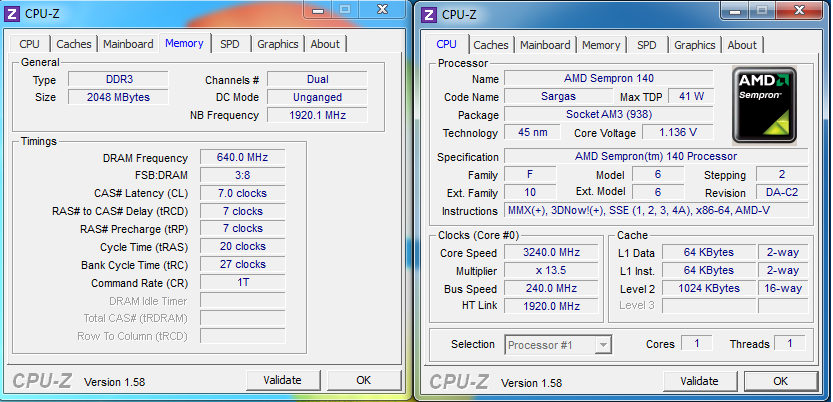Screen dimensions: 833x402
Task: Click the instructions list field
Action: pos(656,210)
